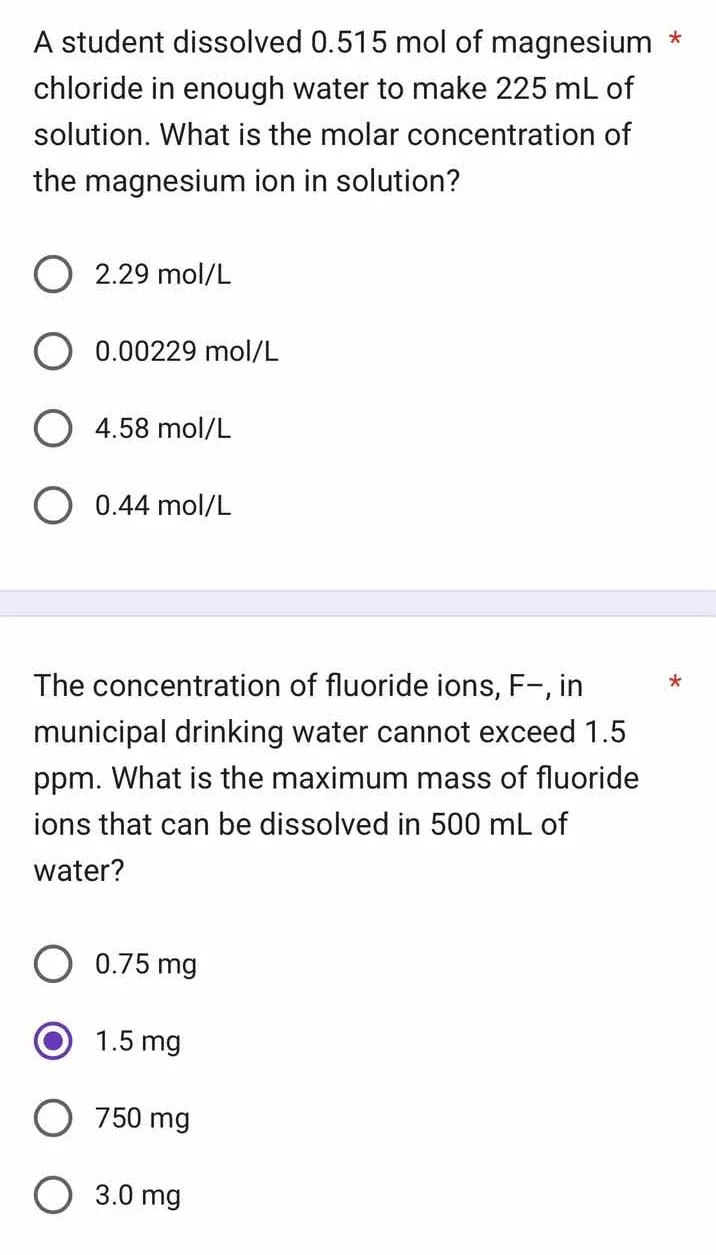The image size is (716, 1255).
Task: Click the empty radio circle beside 0.00229 mol/L
Action: pos(53,351)
